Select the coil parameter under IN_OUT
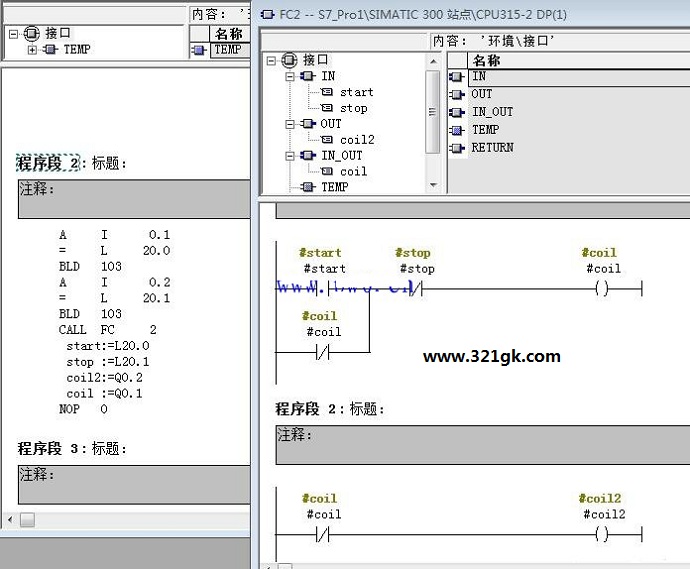 [x=353, y=172]
